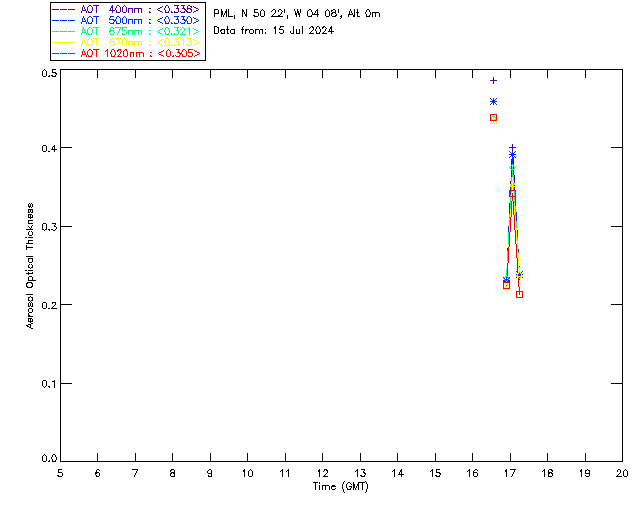Image resolution: width=640 pixels, height=512 pixels.
Task: Click the x-axis value 20
Action: point(622,474)
